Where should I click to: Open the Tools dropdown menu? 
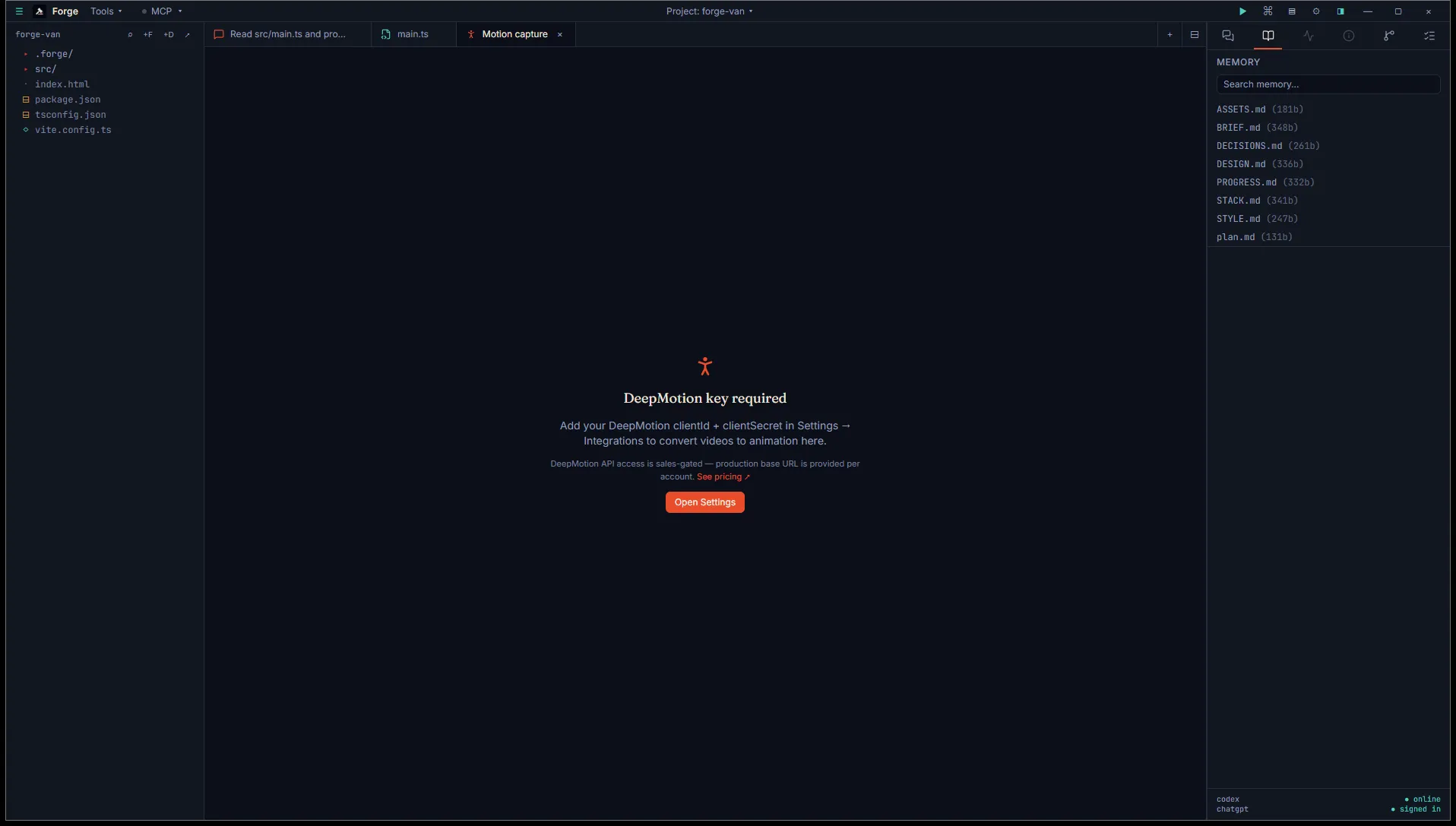pyautogui.click(x=106, y=11)
